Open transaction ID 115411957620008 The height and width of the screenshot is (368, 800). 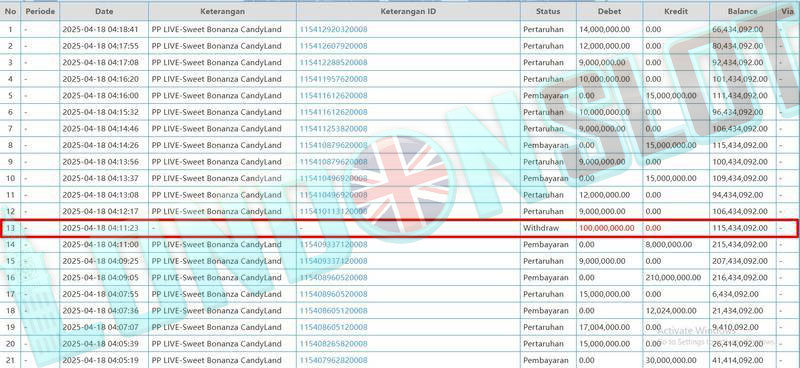point(333,79)
